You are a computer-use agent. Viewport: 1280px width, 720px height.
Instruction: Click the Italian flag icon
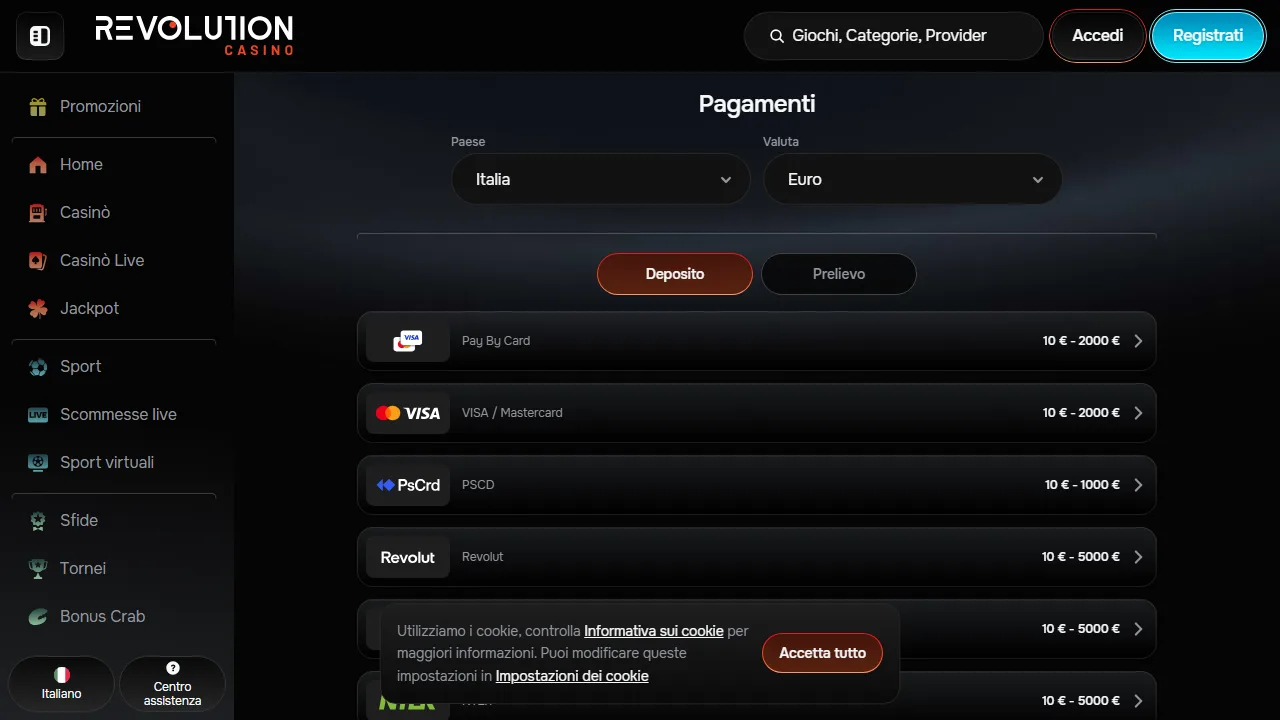(x=62, y=675)
